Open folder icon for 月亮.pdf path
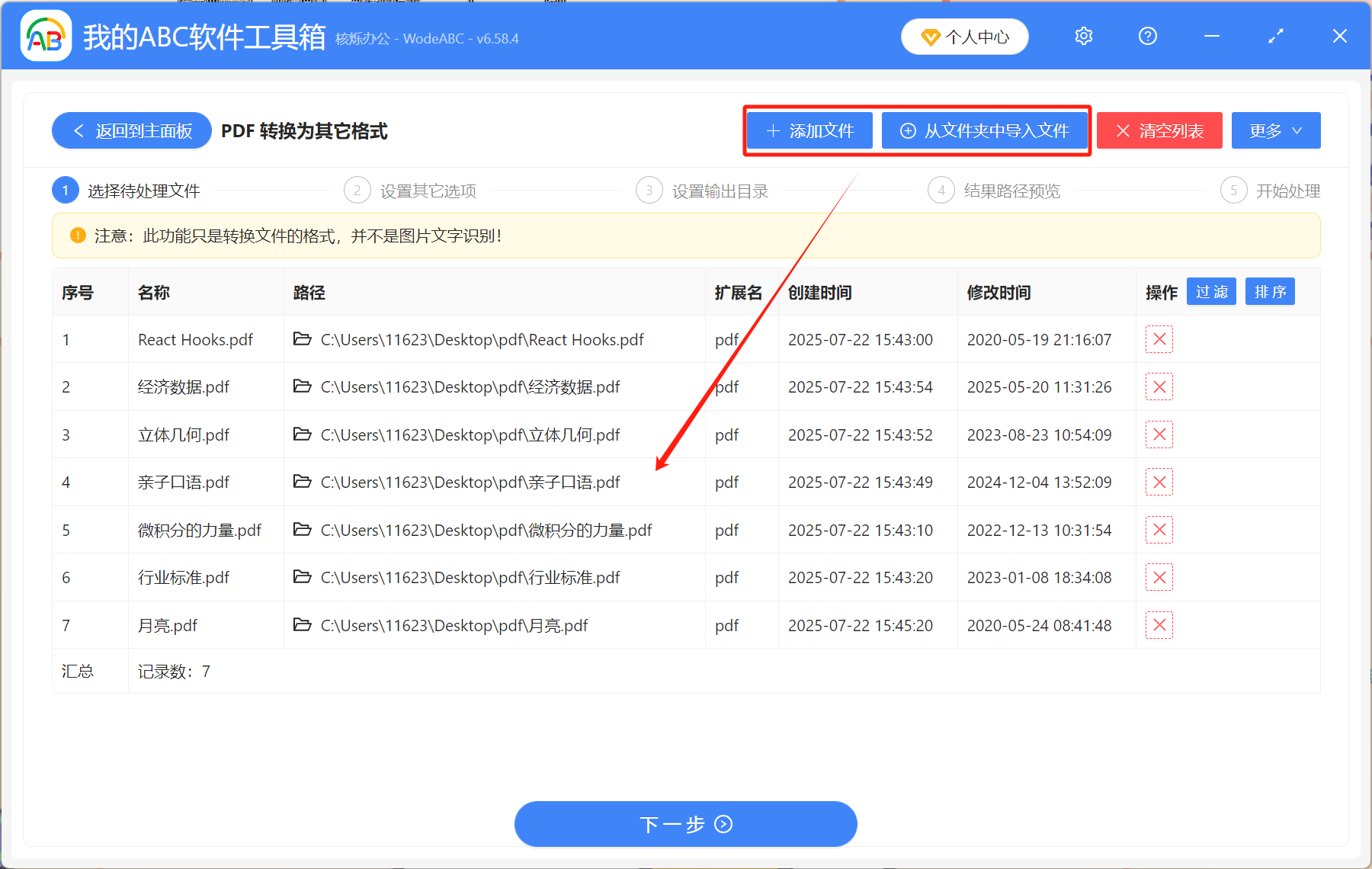Screen dimensions: 1372x869 (303, 624)
